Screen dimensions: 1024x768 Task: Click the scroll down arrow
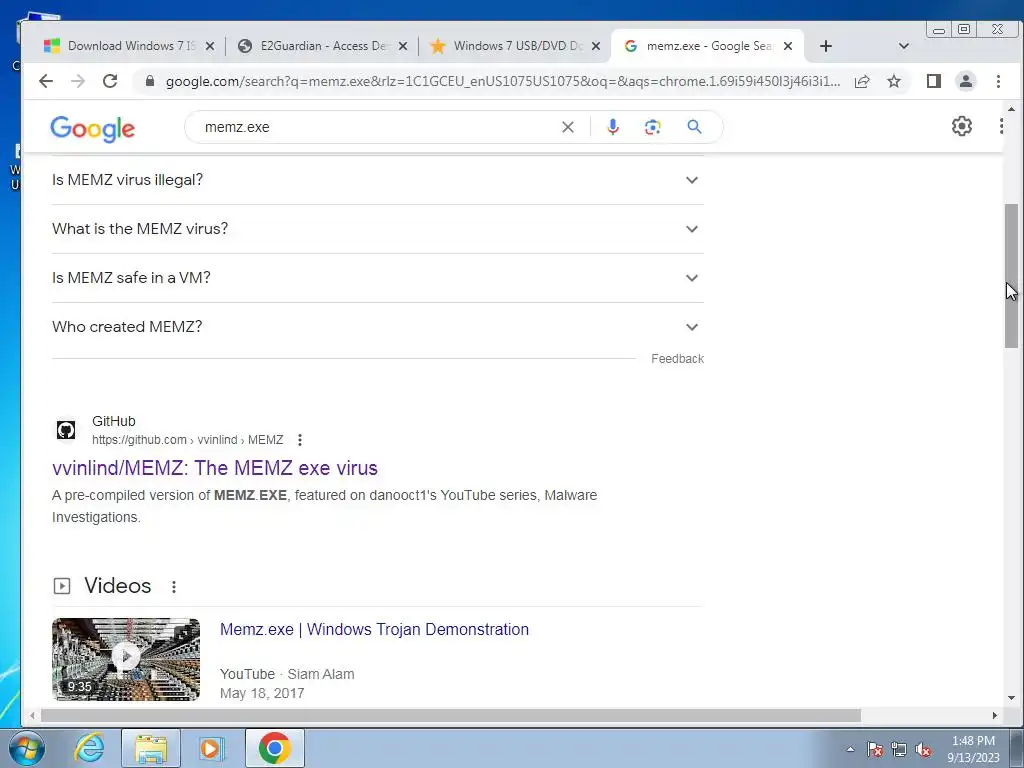click(x=1011, y=697)
